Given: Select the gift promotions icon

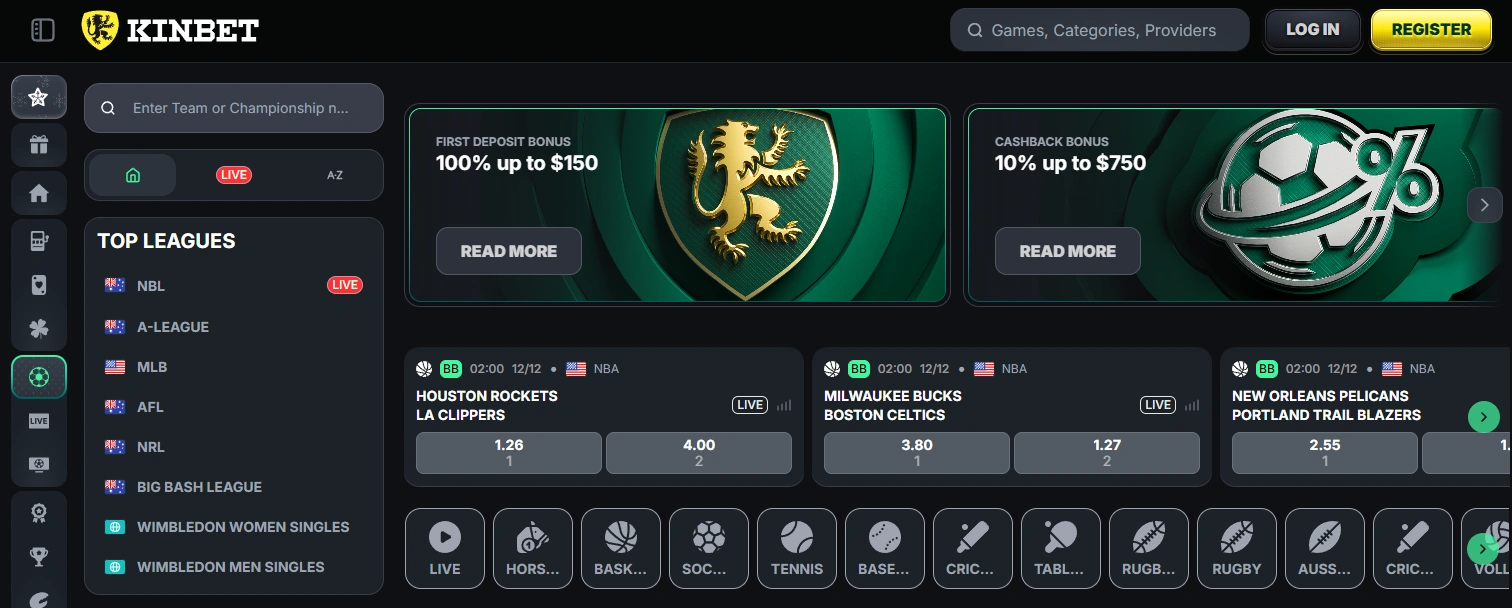Looking at the screenshot, I should [x=38, y=145].
